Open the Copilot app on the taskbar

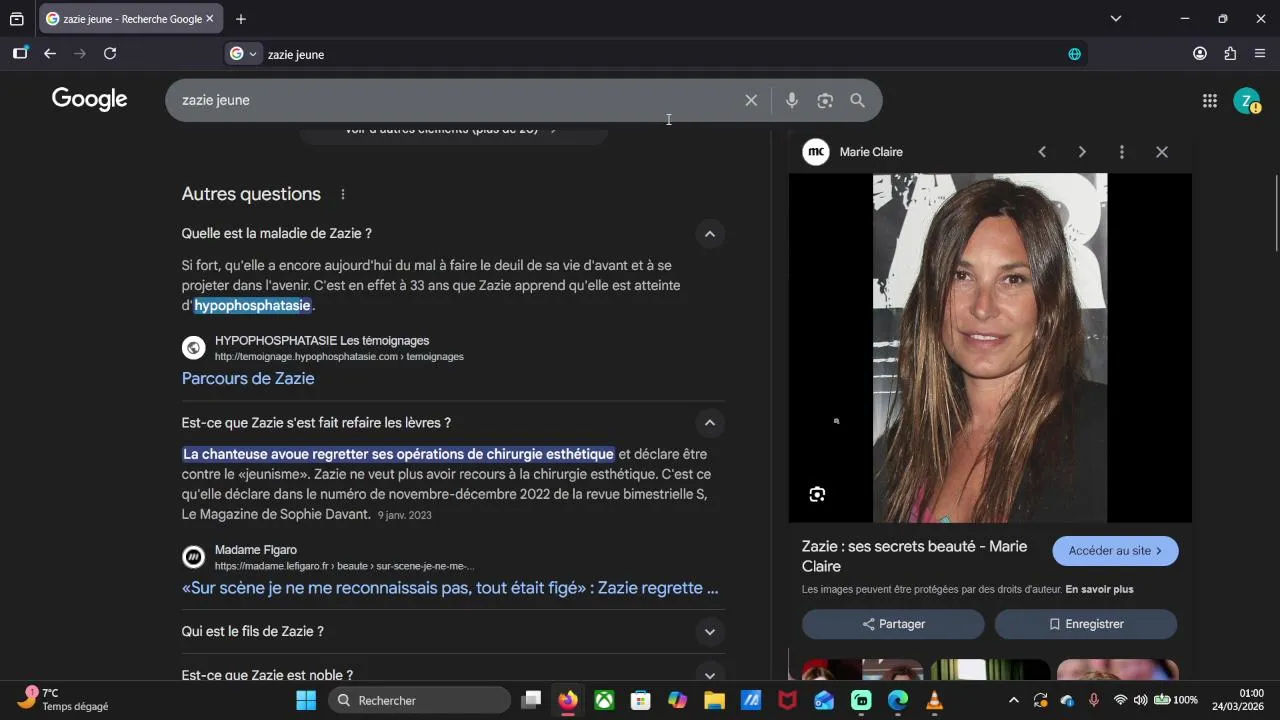pos(677,700)
